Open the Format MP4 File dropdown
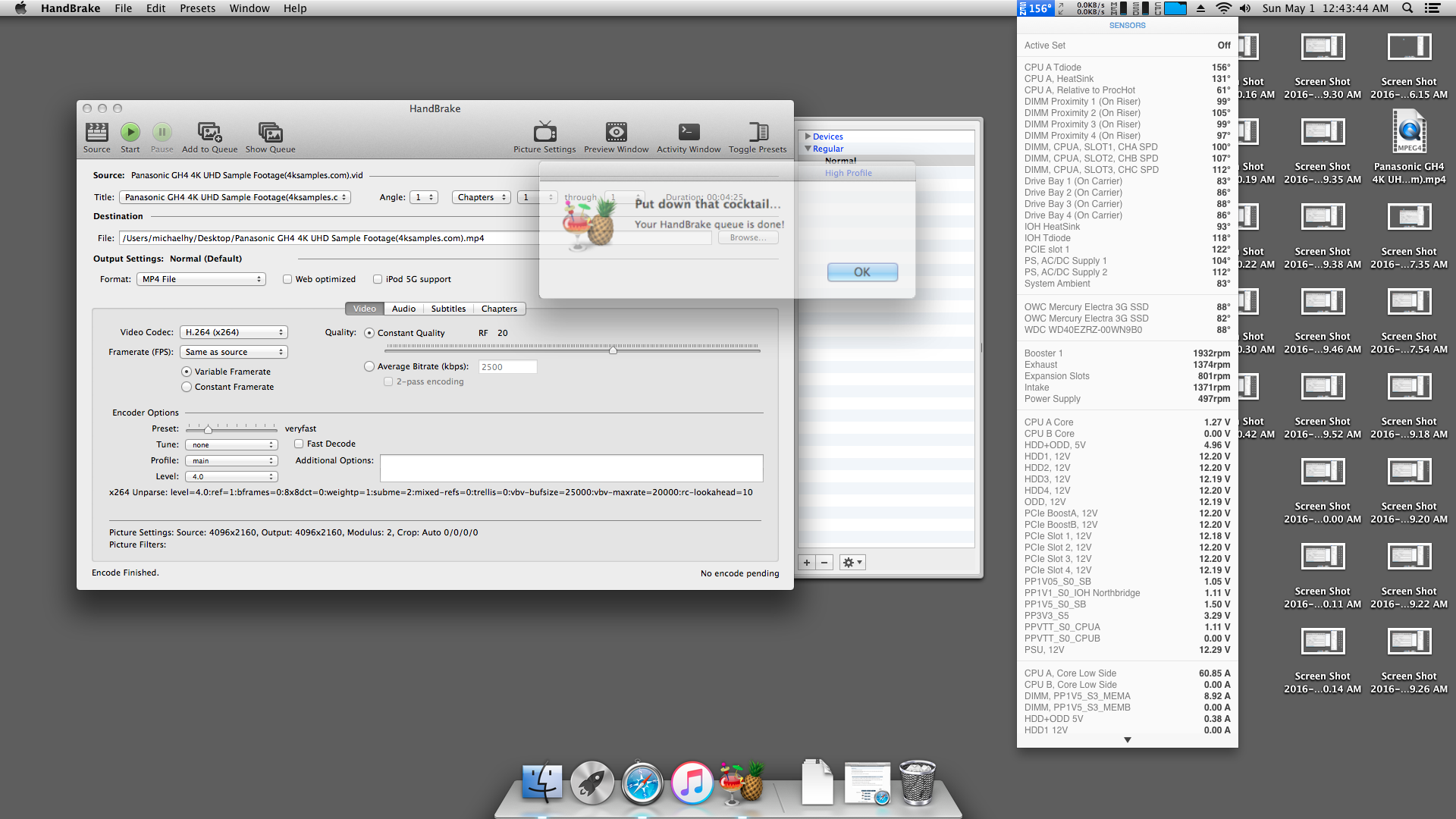Screen dimensions: 1456x819 (x=201, y=279)
